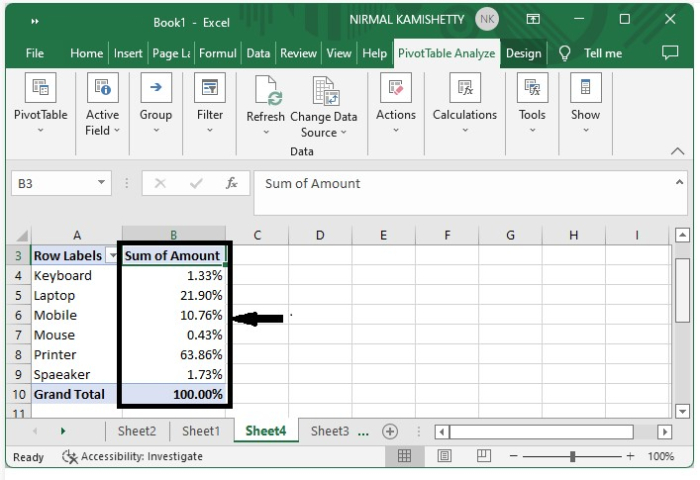The image size is (700, 480).
Task: Switch to Page Layout view
Action: pos(444,456)
